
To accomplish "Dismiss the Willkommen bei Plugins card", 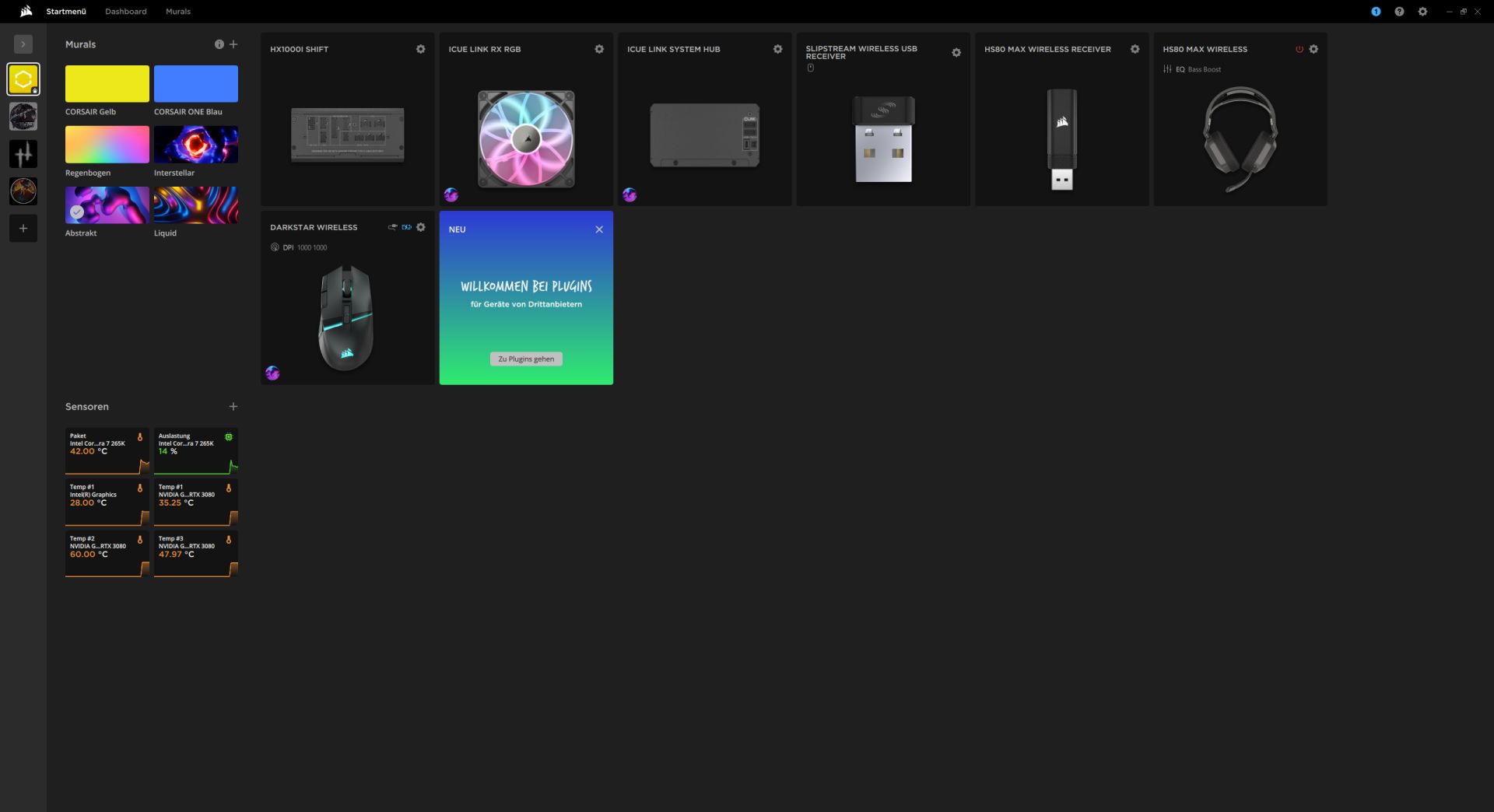I will (599, 229).
